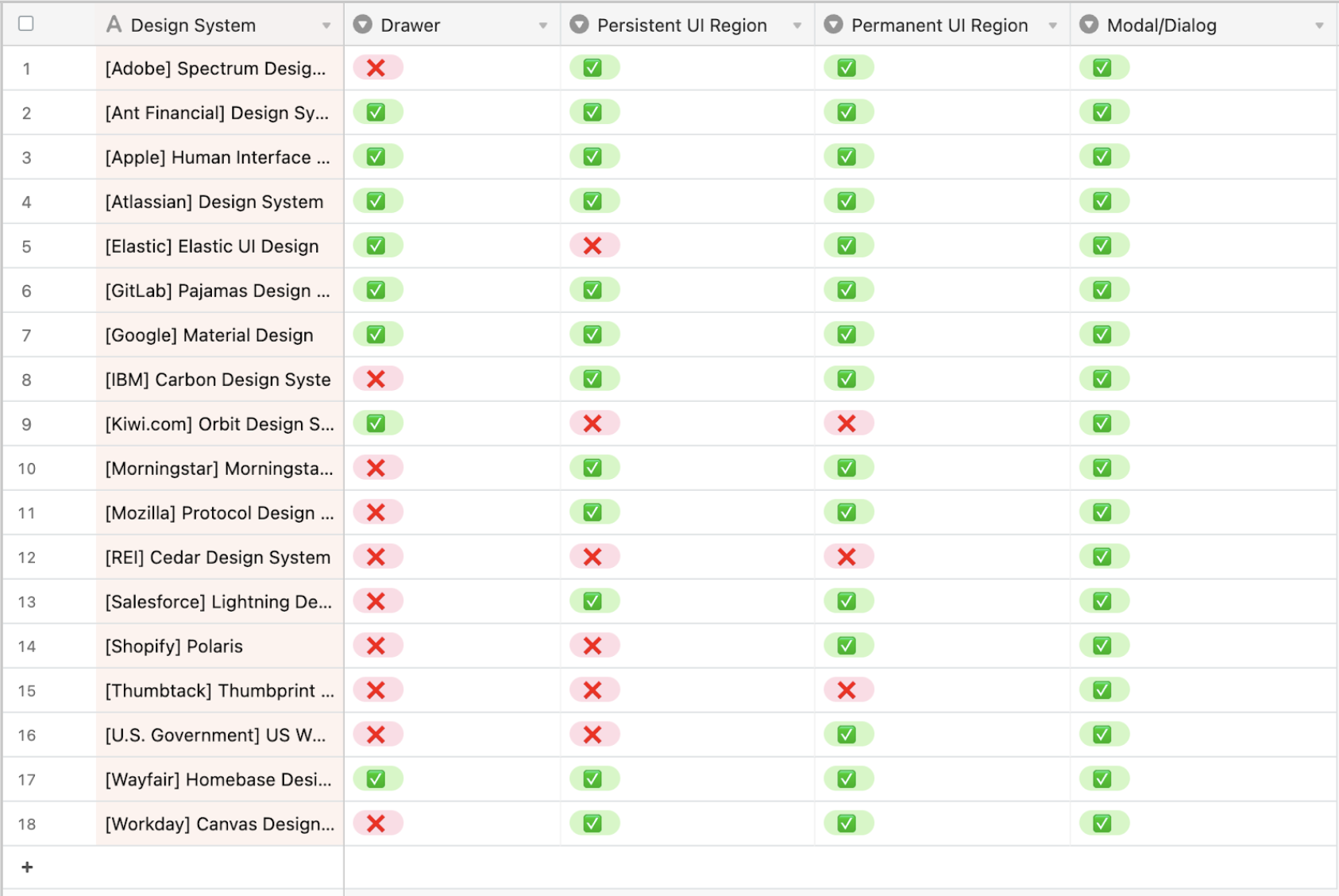This screenshot has width=1339, height=896.
Task: Select the [REI] Cedar Design System cell
Action: 220,558
